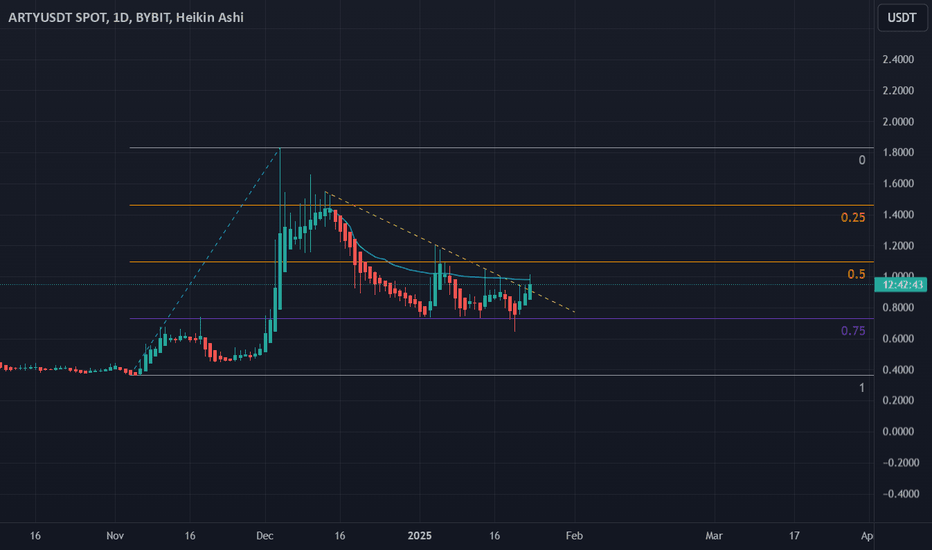Click the Mar date axis label
The image size is (932, 550).
coord(714,536)
